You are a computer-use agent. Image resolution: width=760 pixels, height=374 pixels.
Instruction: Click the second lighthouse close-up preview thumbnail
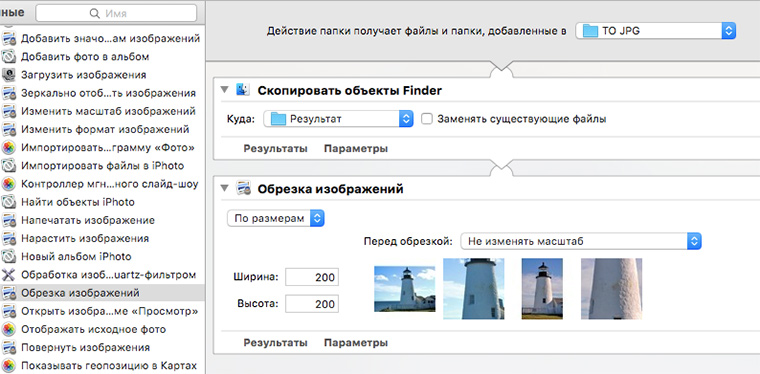pos(474,289)
